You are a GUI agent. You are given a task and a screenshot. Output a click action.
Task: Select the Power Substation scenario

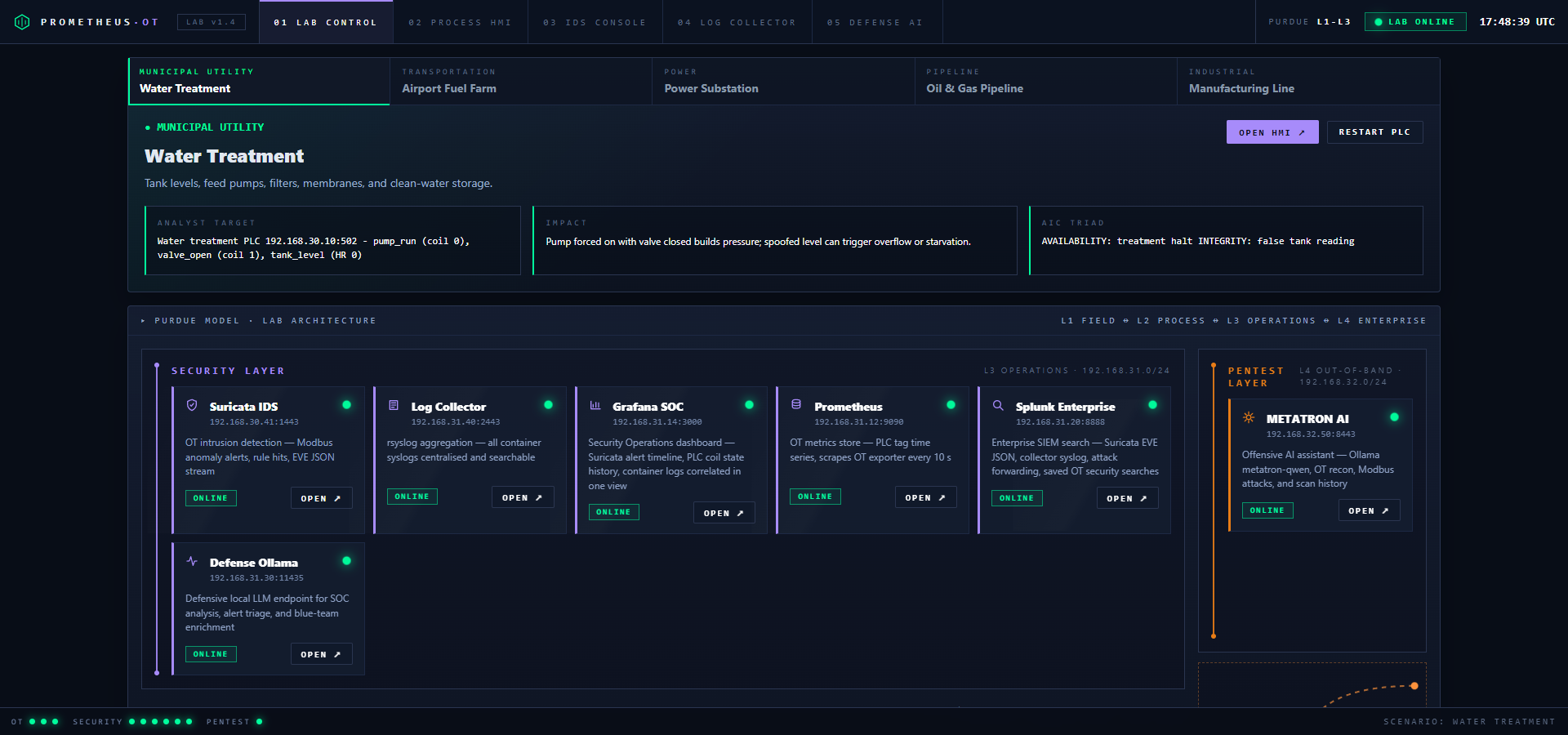(x=783, y=81)
